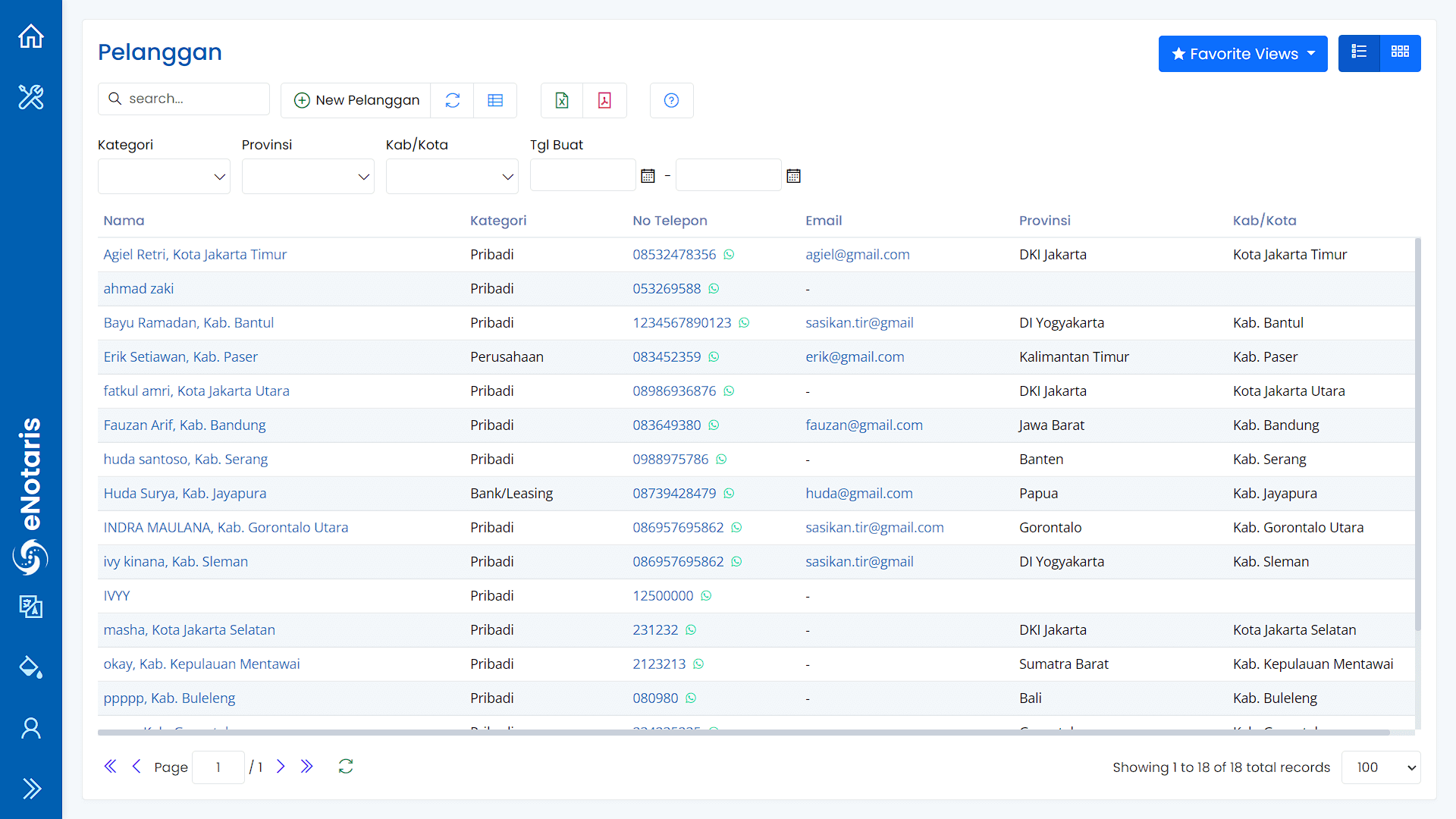Open customer Agiel Retri, Kota Jakarta Timur

(195, 255)
